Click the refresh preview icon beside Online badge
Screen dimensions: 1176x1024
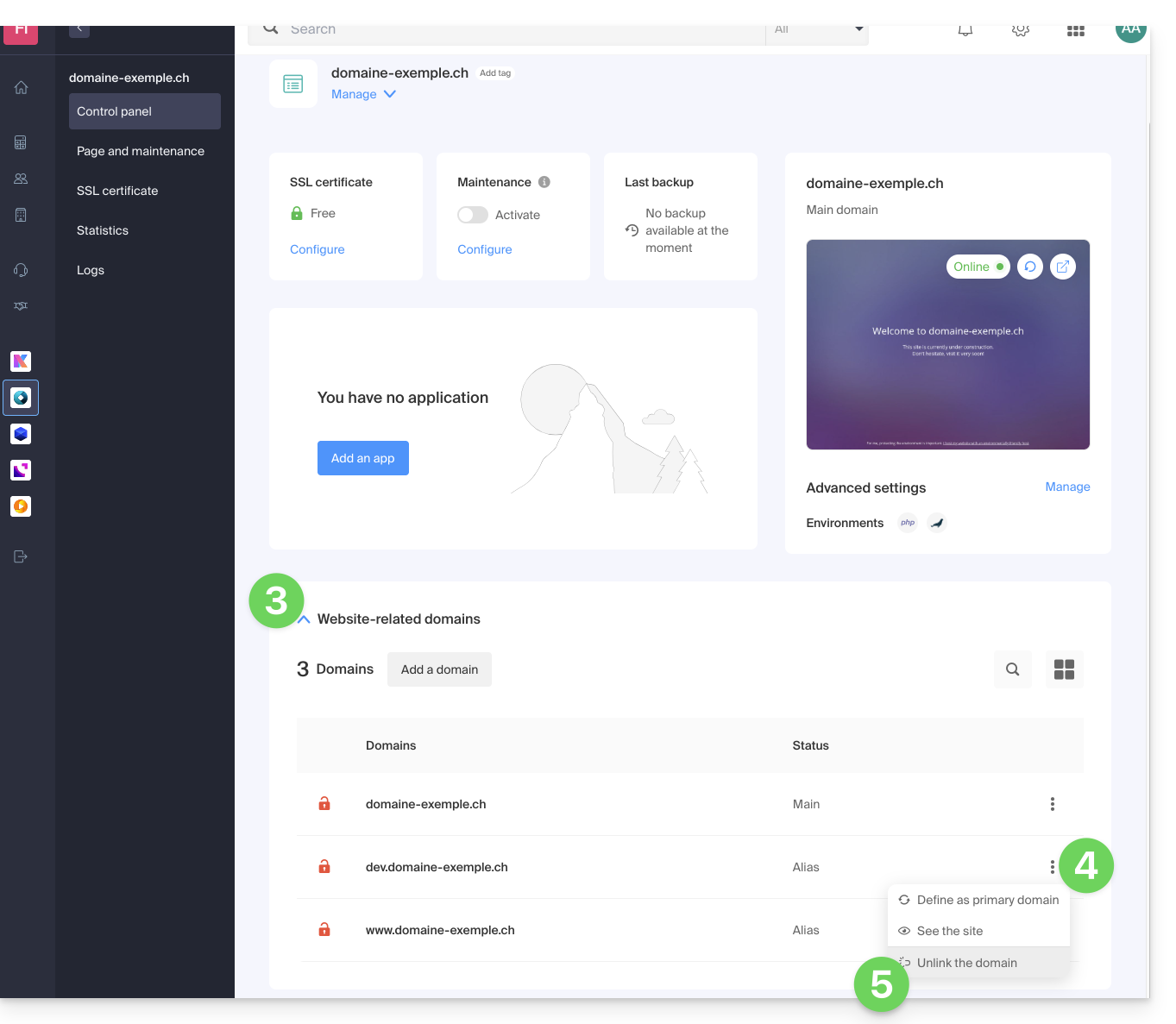pos(1029,267)
